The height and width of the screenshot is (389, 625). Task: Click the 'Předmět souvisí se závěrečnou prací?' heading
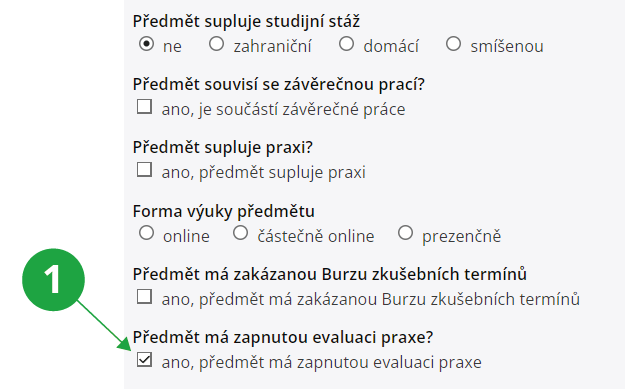coord(279,84)
